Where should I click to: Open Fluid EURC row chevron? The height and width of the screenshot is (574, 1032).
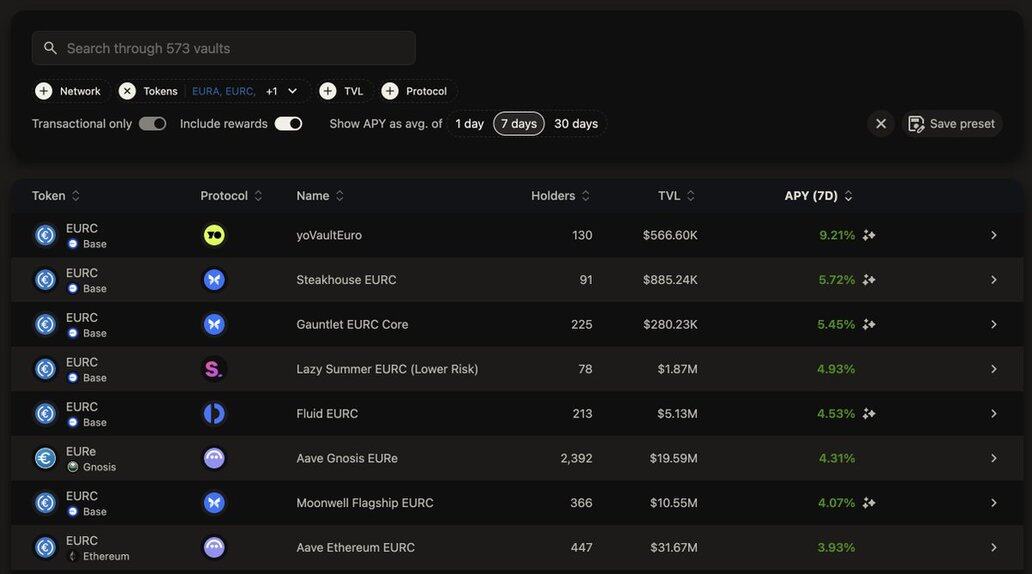994,413
